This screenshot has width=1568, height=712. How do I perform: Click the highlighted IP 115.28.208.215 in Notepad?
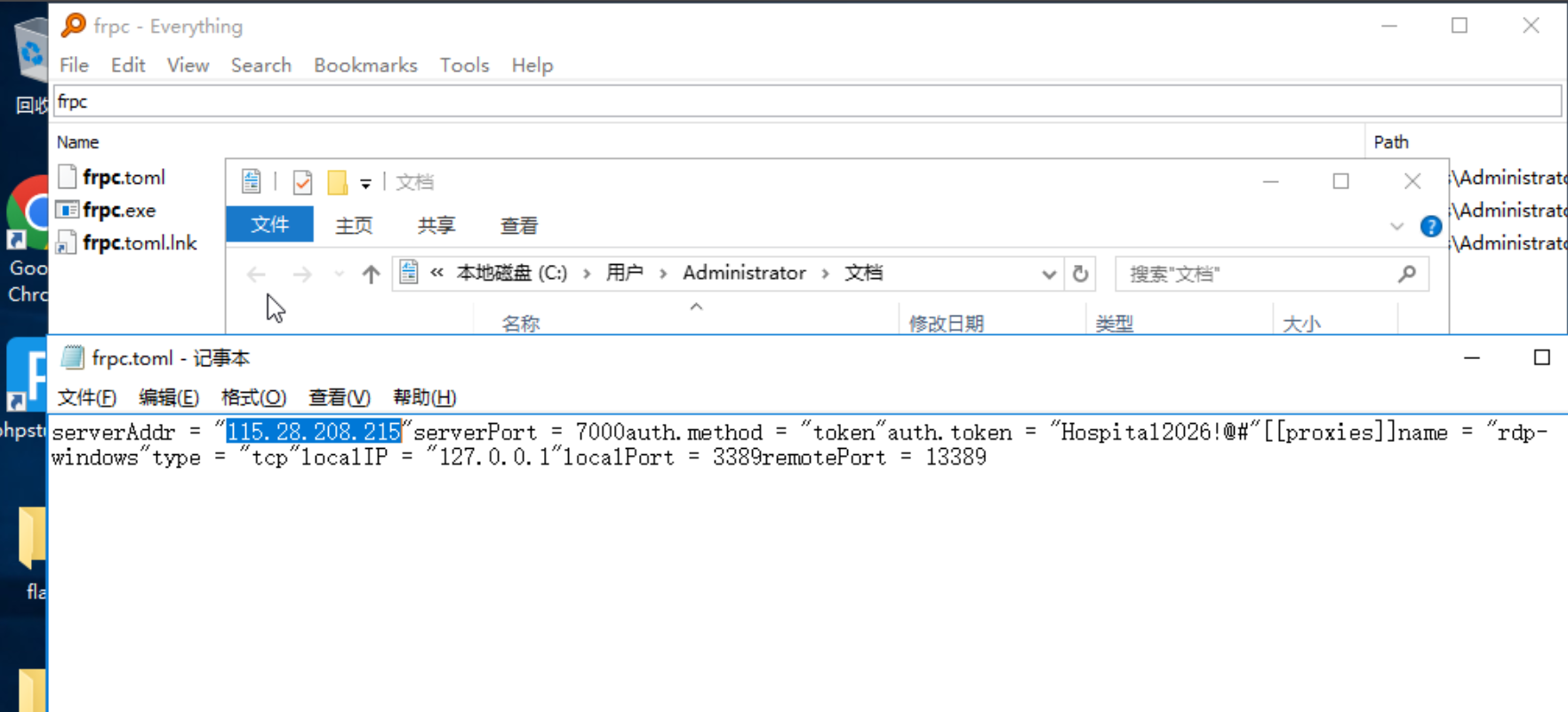(x=314, y=432)
